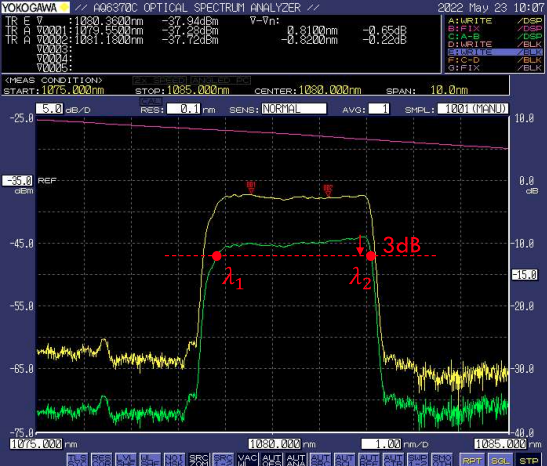Edit the 5.0 dB/D level scale field

(x=50, y=109)
